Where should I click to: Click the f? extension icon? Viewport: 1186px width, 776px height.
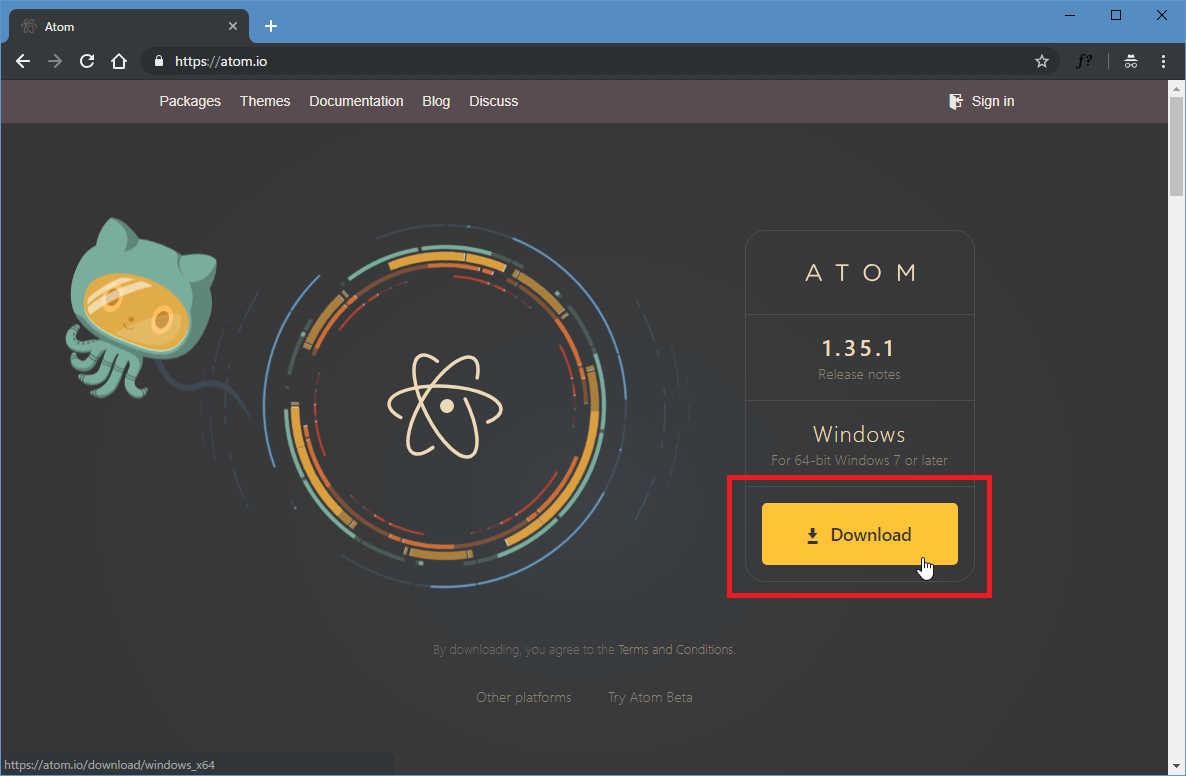tap(1084, 61)
